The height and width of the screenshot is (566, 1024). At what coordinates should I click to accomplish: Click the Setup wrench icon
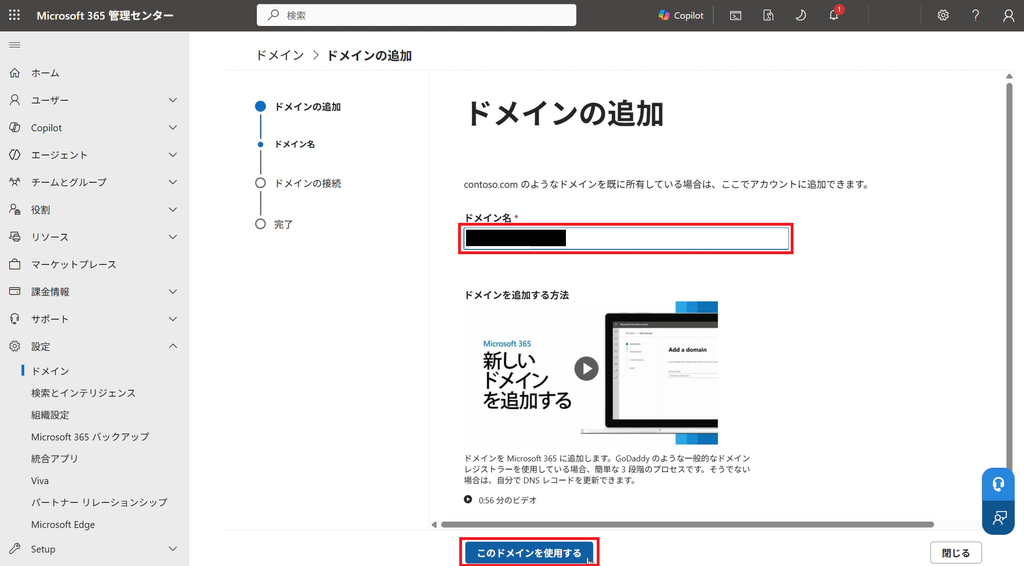click(14, 548)
